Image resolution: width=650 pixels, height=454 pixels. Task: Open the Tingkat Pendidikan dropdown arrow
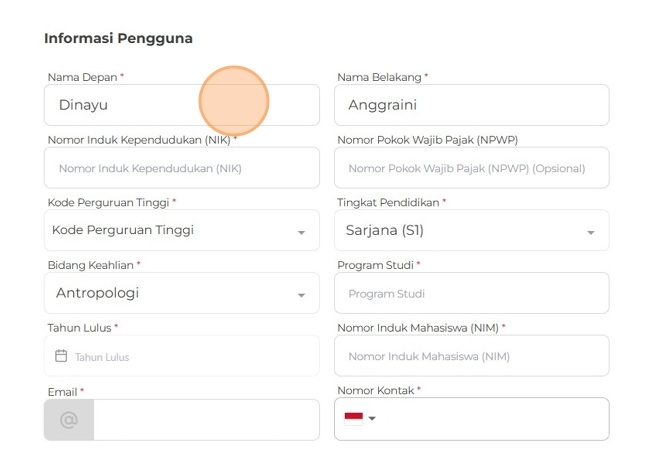(590, 232)
